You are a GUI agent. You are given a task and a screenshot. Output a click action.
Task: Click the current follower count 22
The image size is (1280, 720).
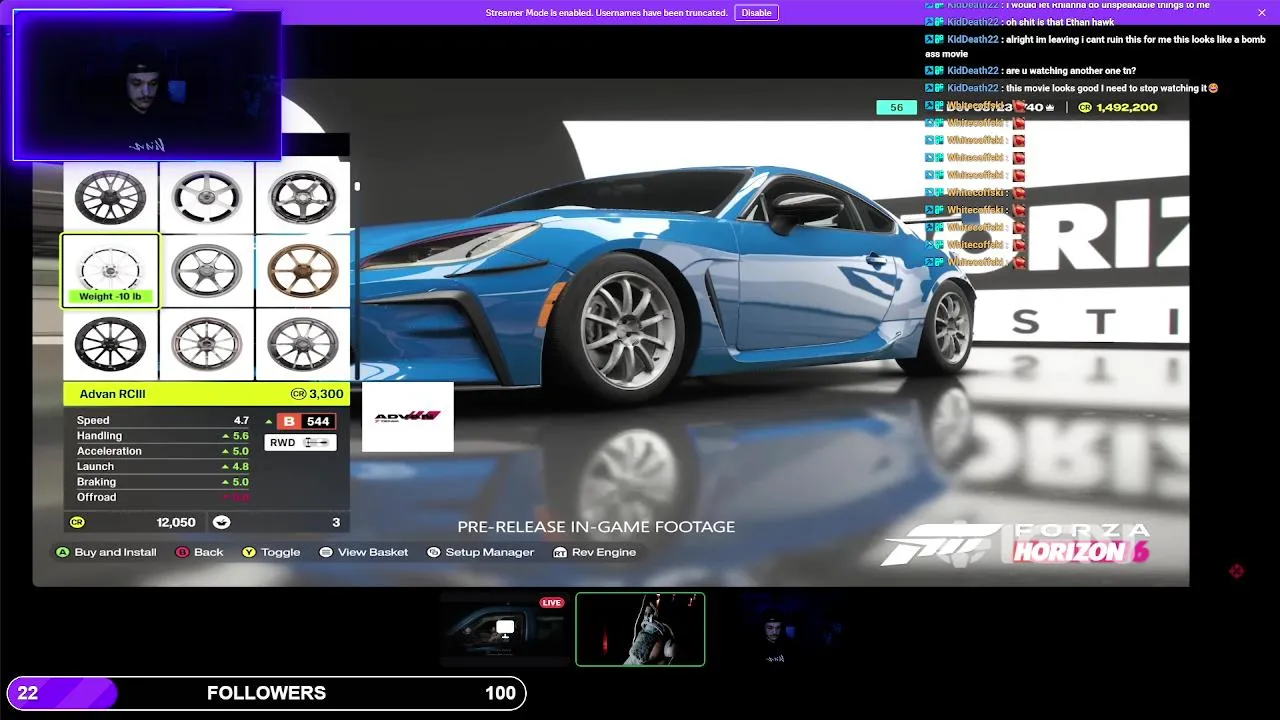point(28,693)
